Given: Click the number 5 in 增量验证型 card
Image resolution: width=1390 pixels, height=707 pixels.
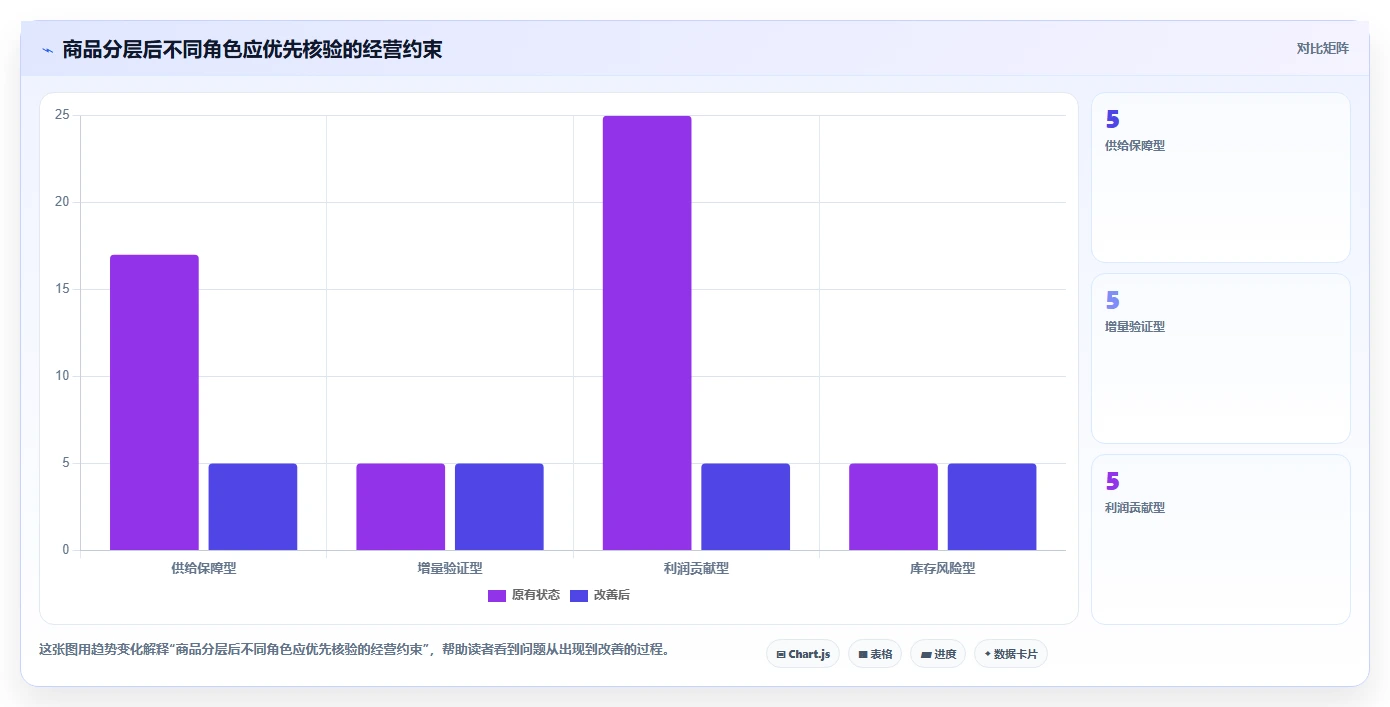Looking at the screenshot, I should click(x=1112, y=300).
